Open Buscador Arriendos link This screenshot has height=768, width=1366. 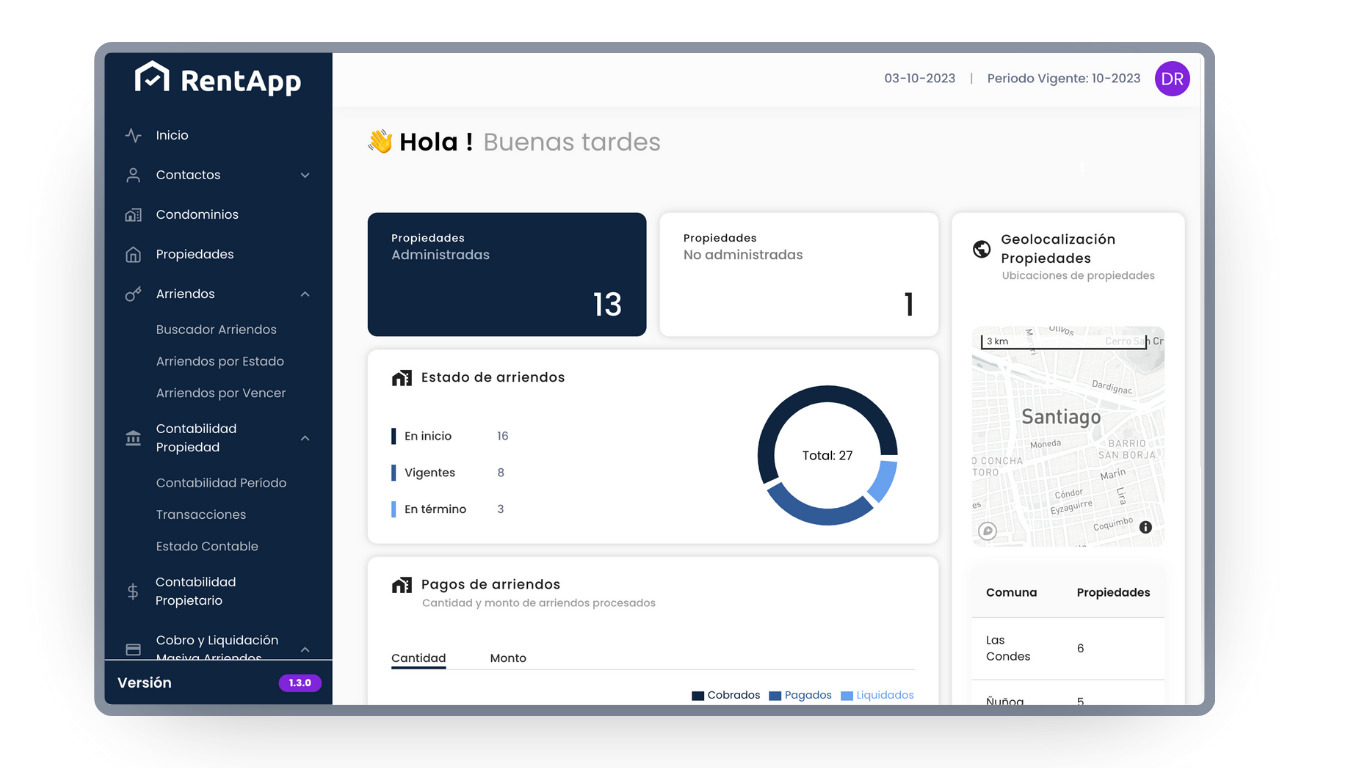tap(216, 329)
